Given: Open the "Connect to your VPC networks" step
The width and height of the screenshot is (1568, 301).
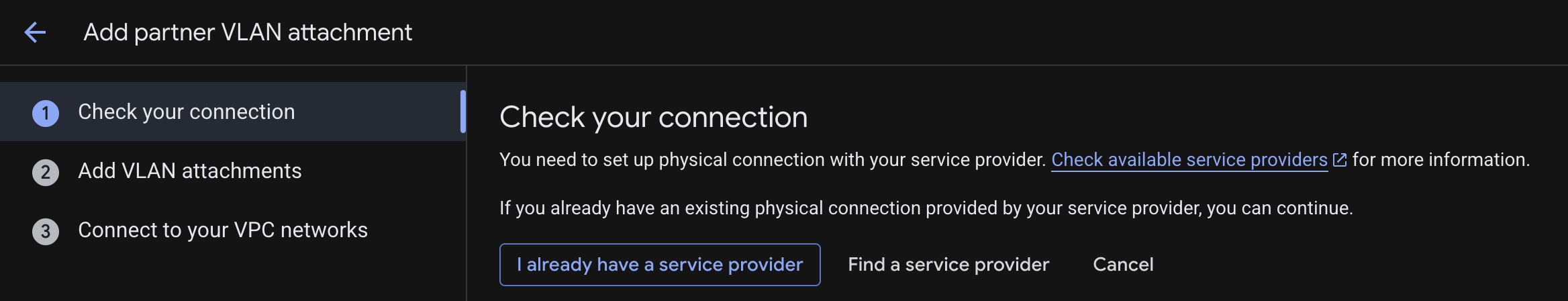Looking at the screenshot, I should (x=222, y=230).
